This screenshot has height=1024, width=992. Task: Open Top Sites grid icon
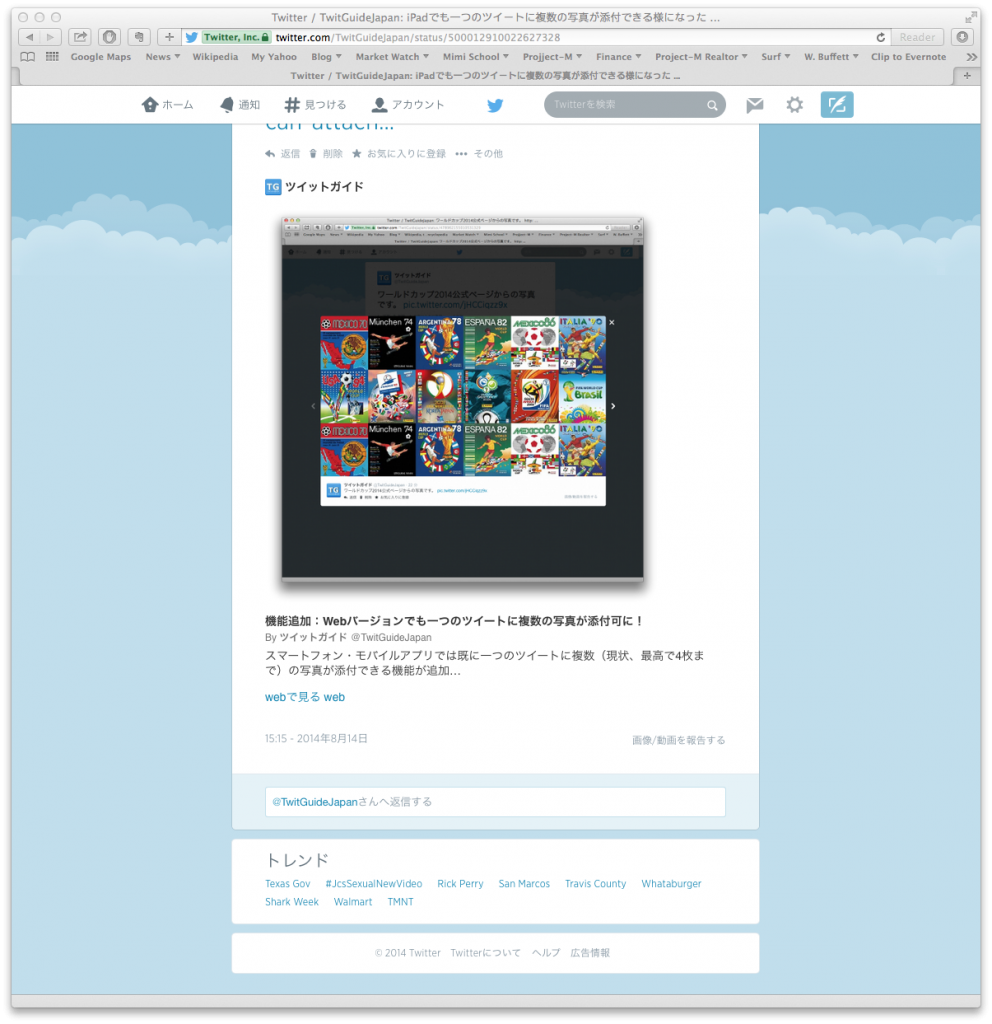point(52,57)
